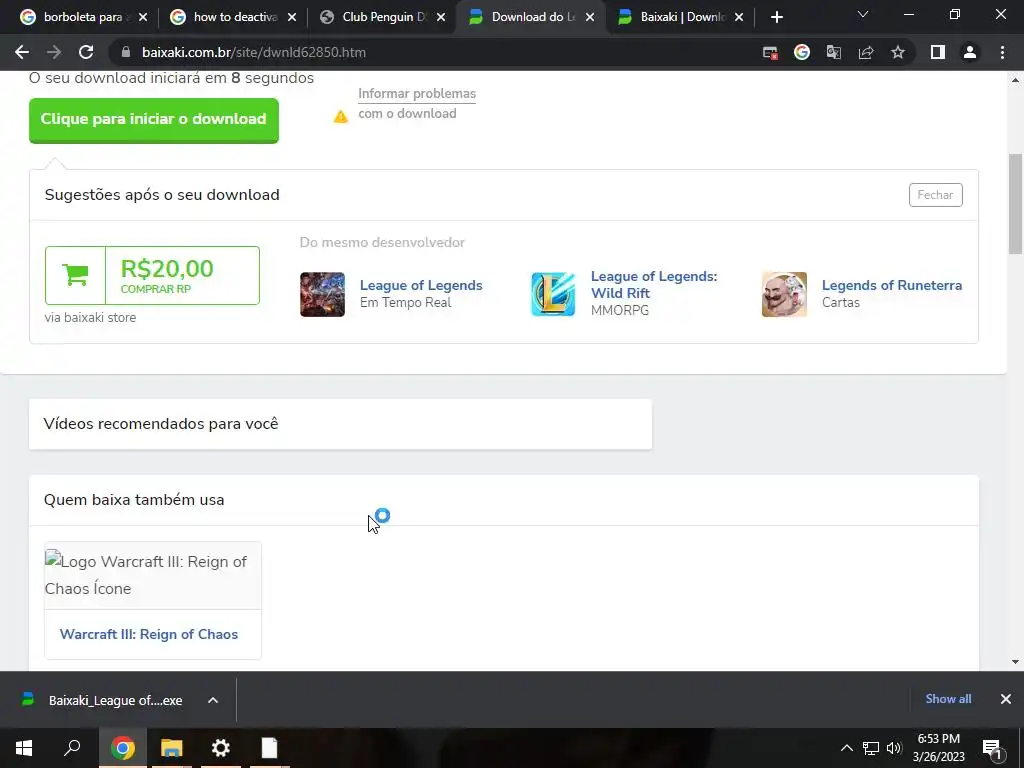Click the Google icon in address bar
Viewport: 1024px width, 768px height.
(802, 52)
